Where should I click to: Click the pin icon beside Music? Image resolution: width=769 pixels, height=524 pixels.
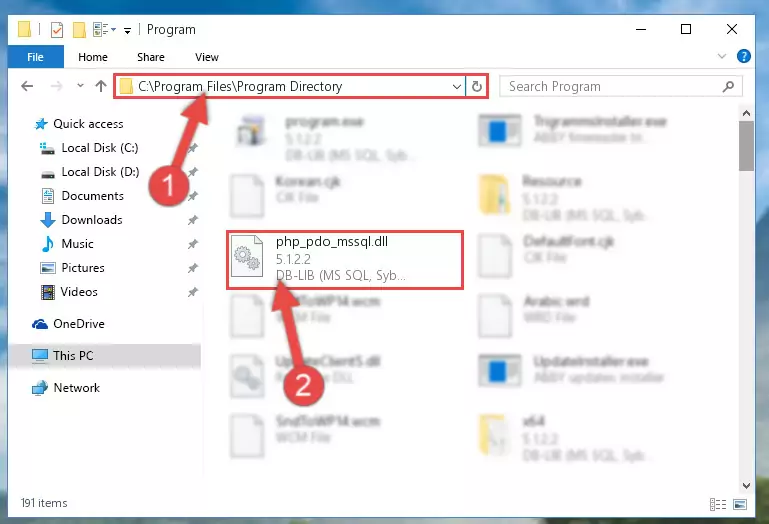[193, 244]
